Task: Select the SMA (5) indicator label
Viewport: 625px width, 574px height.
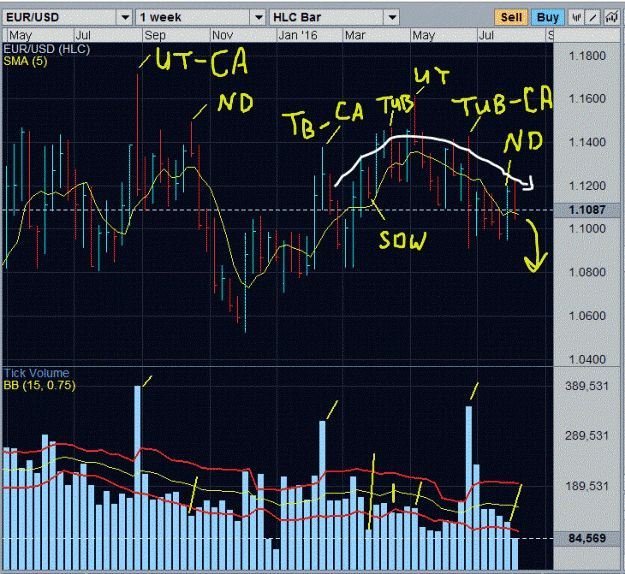Action: click(25, 61)
